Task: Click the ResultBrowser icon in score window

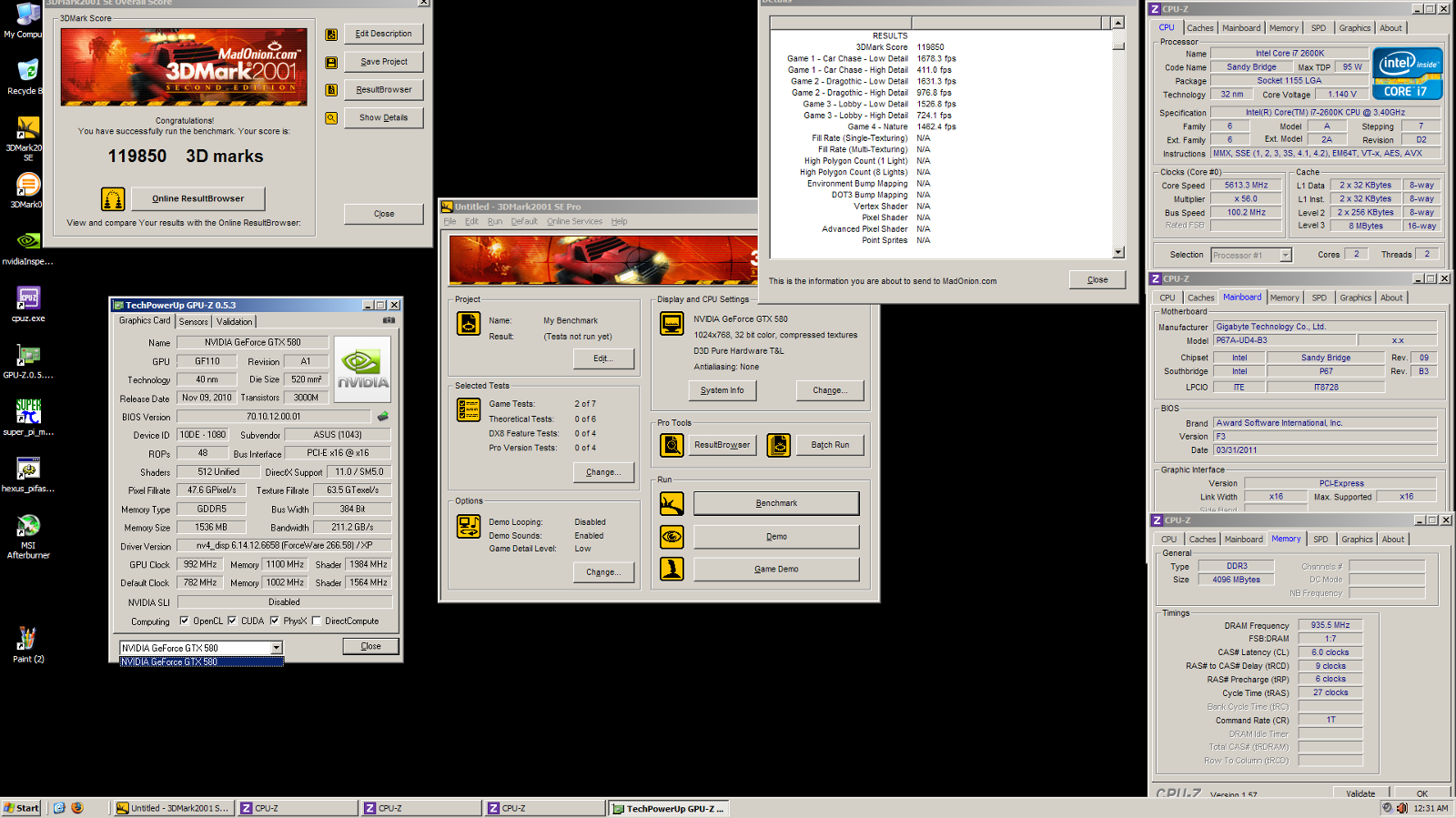Action: (x=331, y=90)
